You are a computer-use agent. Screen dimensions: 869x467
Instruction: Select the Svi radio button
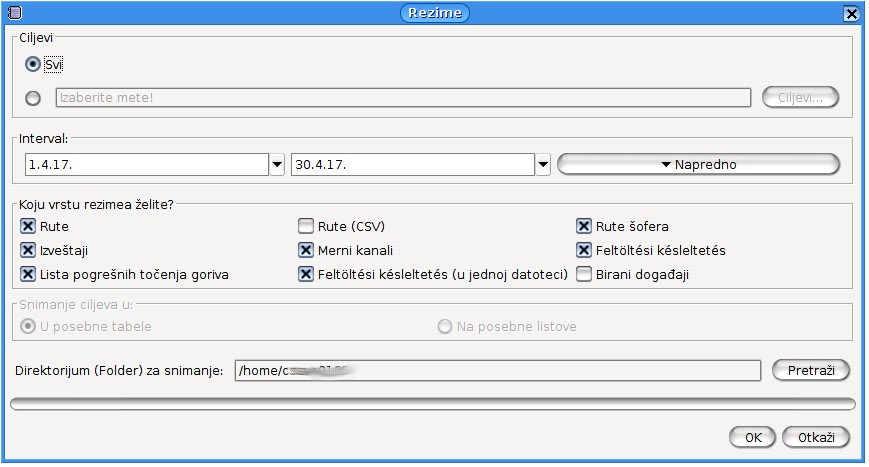pos(33,64)
